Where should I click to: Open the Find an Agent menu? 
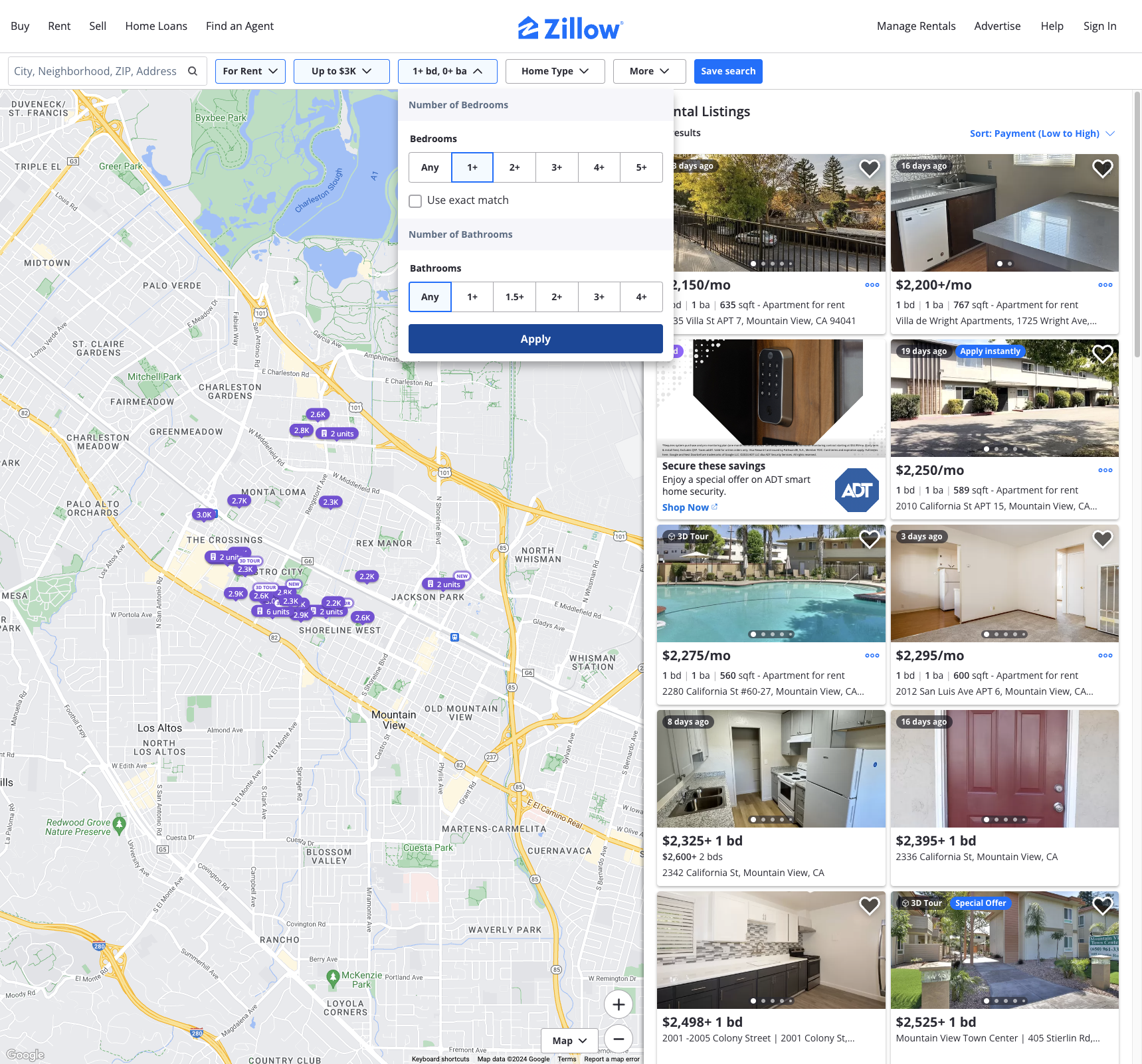click(240, 26)
